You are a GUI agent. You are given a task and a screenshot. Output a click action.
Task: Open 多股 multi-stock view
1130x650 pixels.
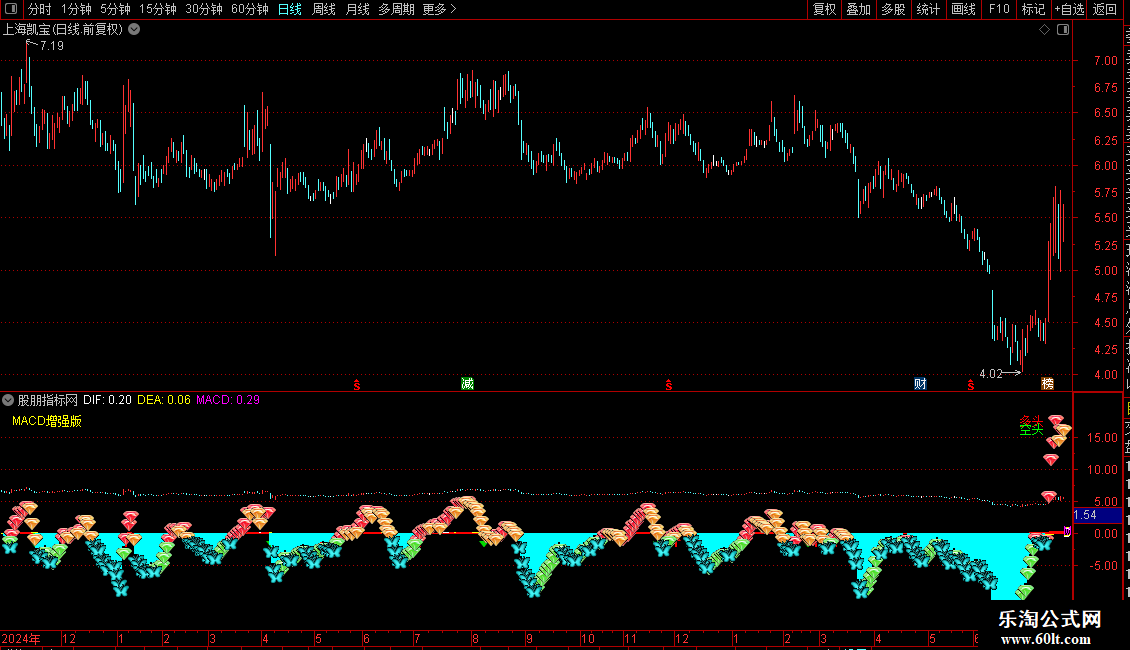pos(893,9)
